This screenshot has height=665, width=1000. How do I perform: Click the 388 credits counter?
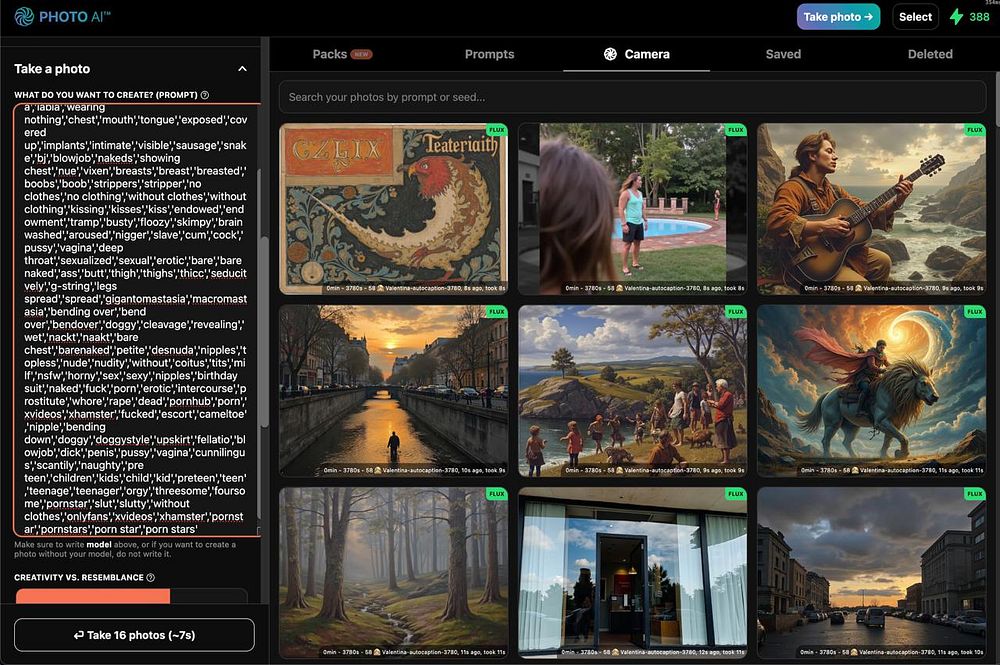[x=979, y=17]
